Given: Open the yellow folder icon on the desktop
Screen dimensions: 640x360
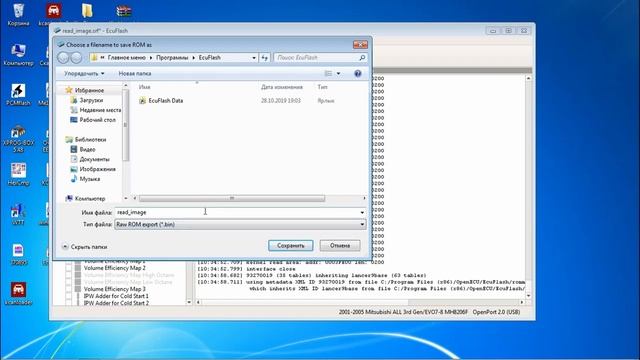Looking at the screenshot, I should (87, 11).
